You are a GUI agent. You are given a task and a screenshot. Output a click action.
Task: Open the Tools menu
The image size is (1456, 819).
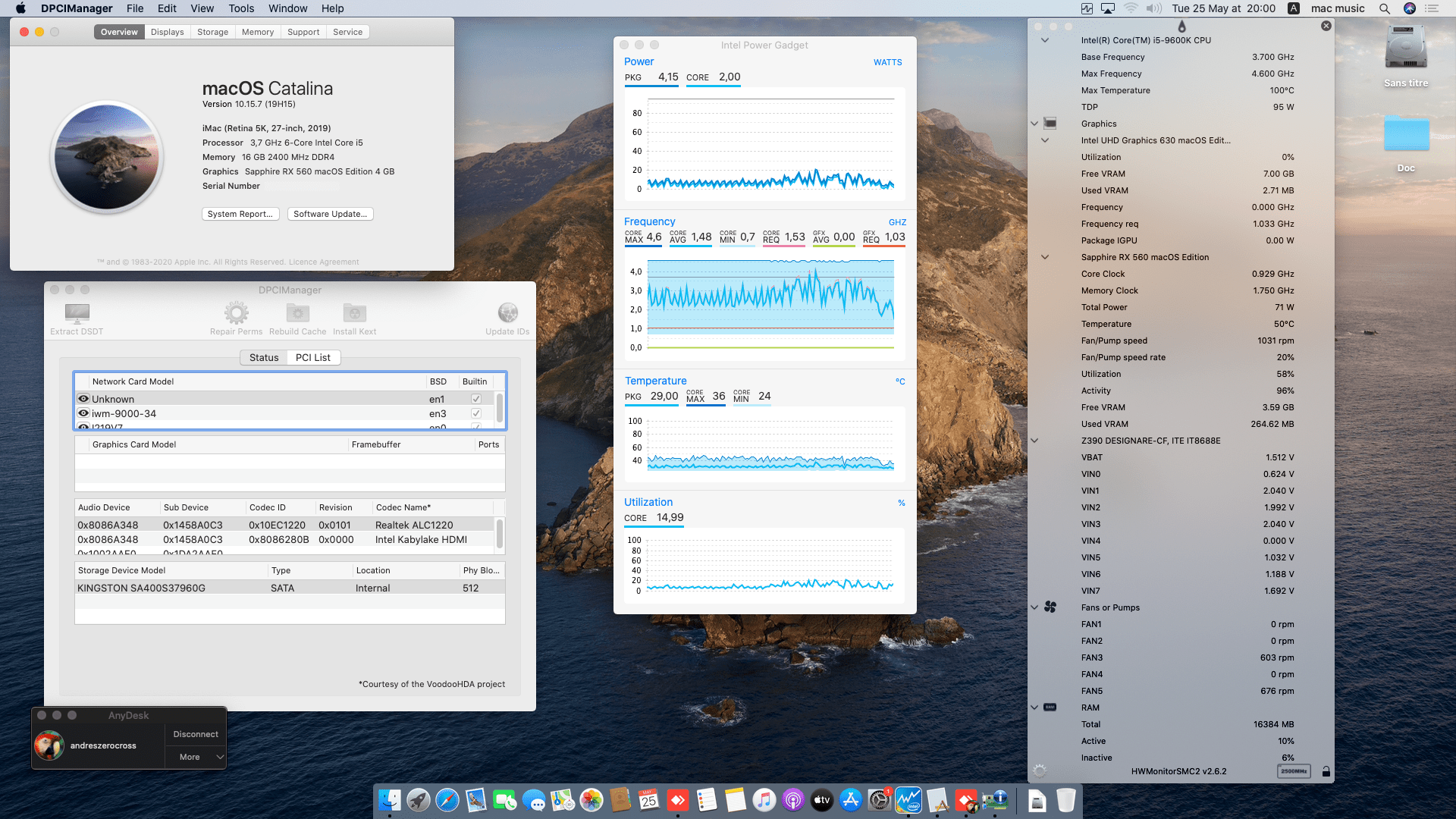(241, 8)
